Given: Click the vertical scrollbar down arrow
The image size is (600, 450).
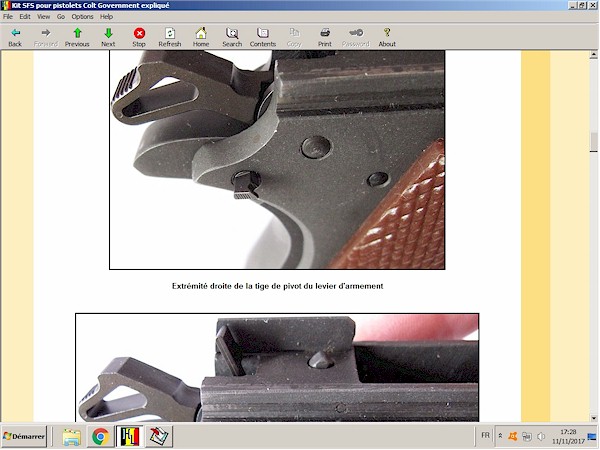Looking at the screenshot, I should (593, 418).
